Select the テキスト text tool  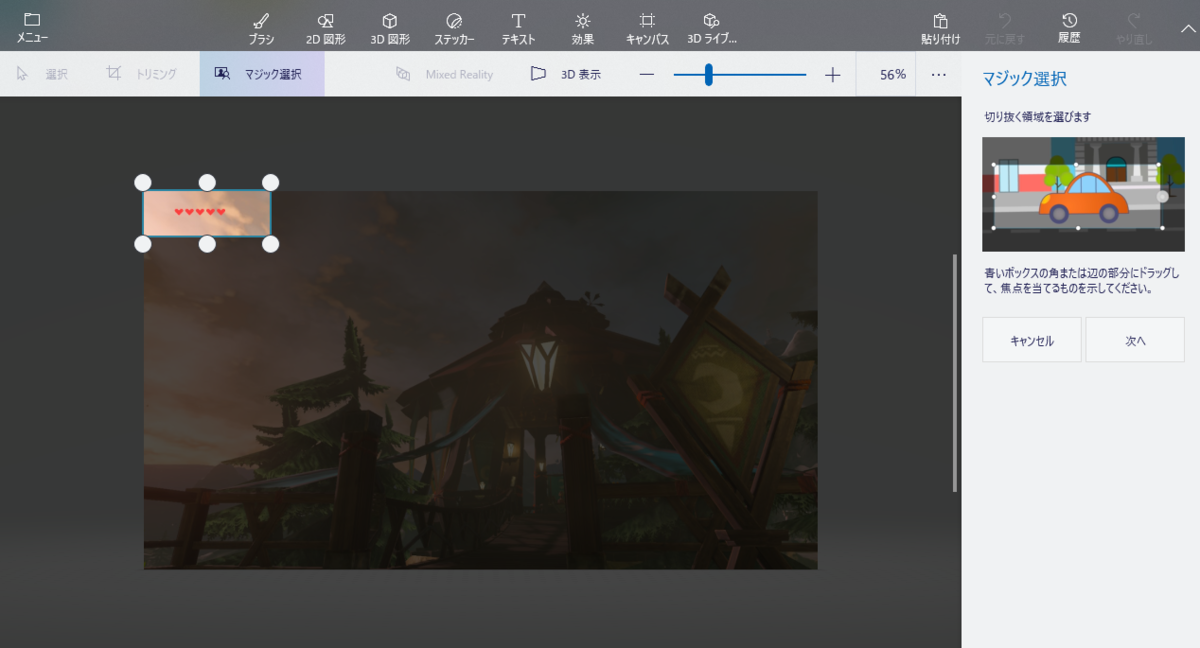click(x=518, y=27)
